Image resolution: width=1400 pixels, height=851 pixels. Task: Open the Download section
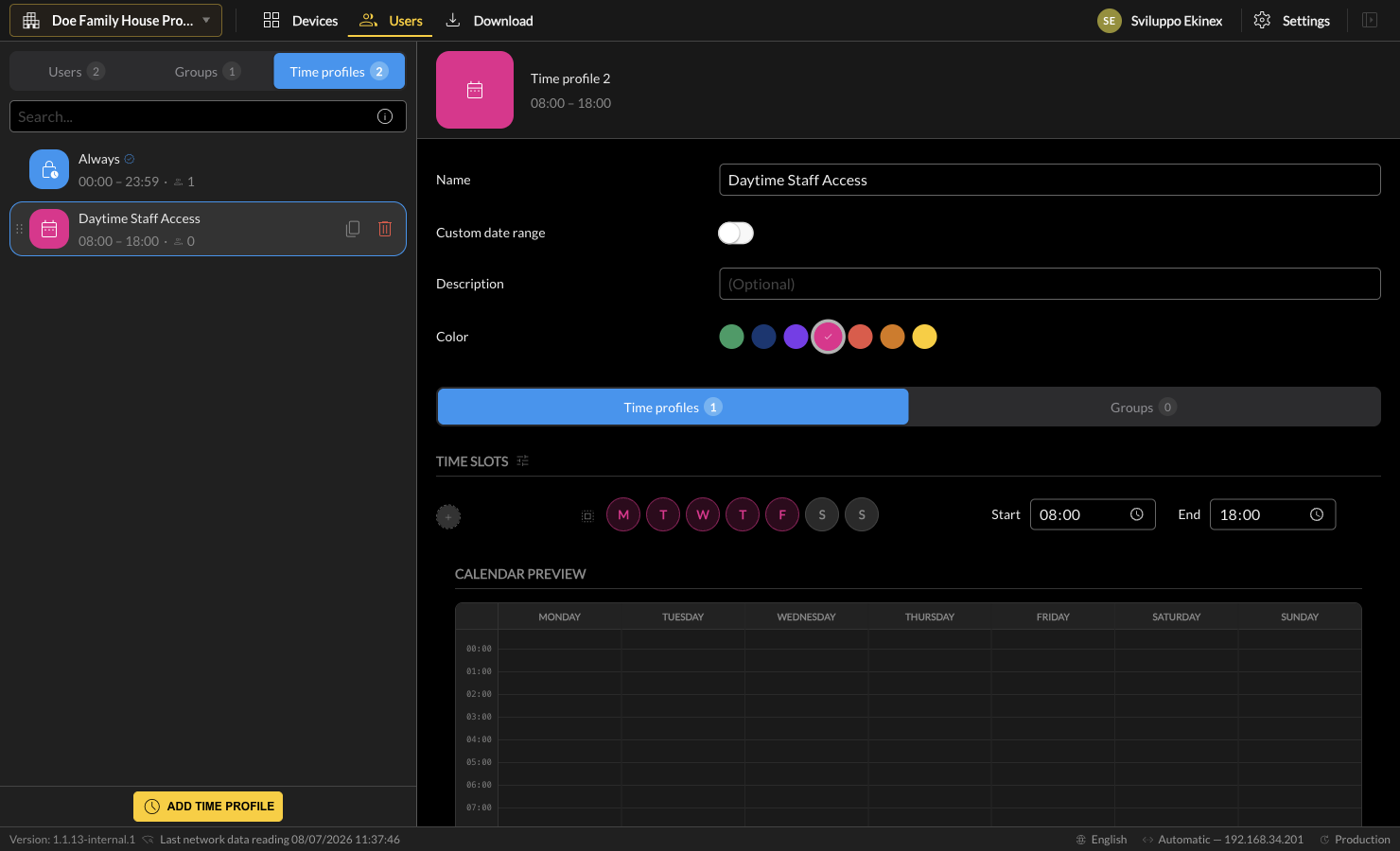point(489,21)
